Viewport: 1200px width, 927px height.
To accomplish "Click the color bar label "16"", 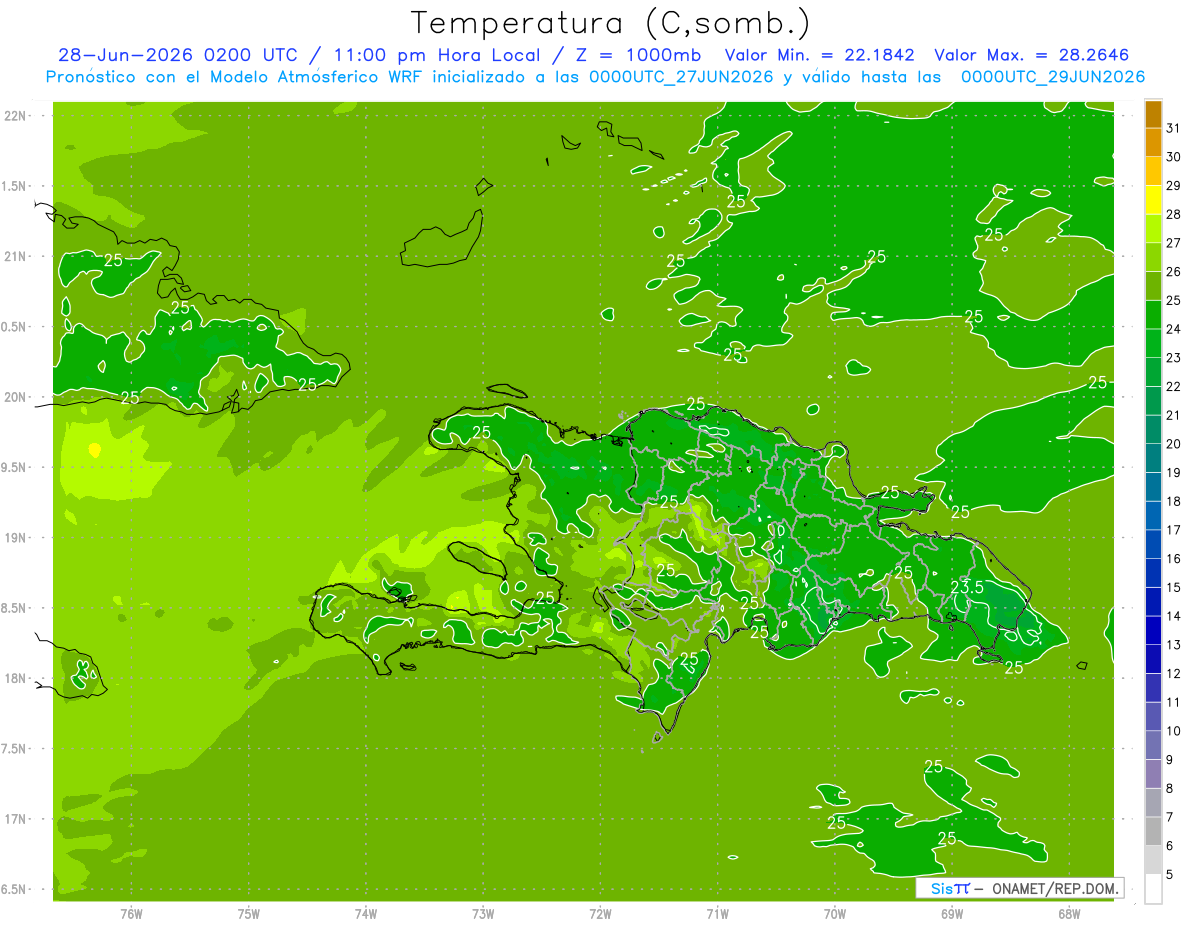I will coord(1173,559).
